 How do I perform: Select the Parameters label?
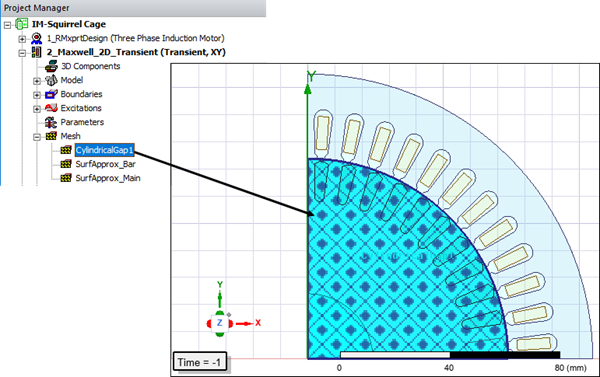coord(82,122)
